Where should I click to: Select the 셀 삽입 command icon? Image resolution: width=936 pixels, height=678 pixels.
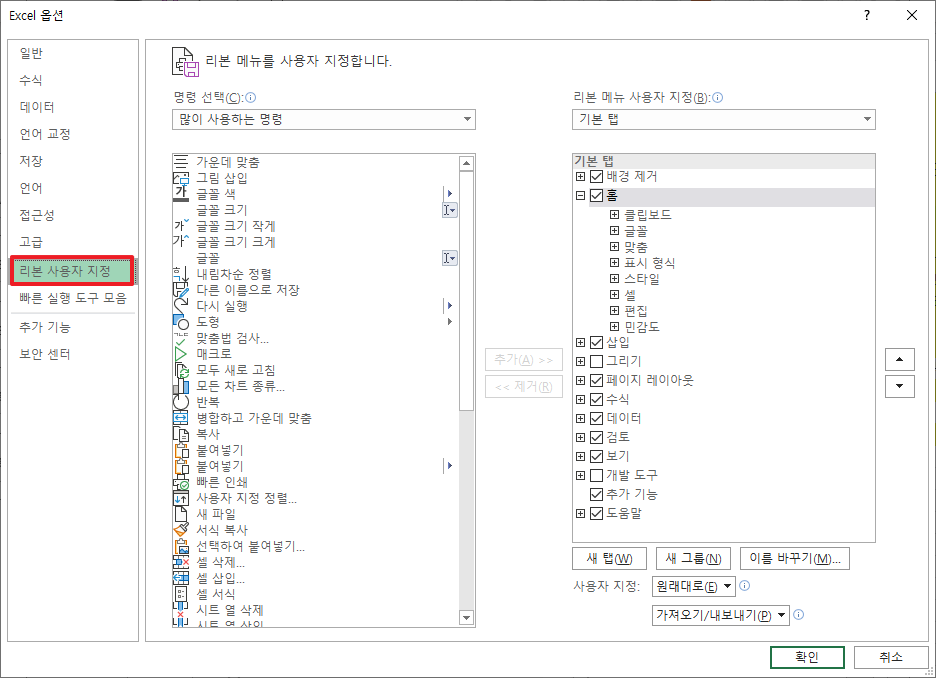[181, 578]
